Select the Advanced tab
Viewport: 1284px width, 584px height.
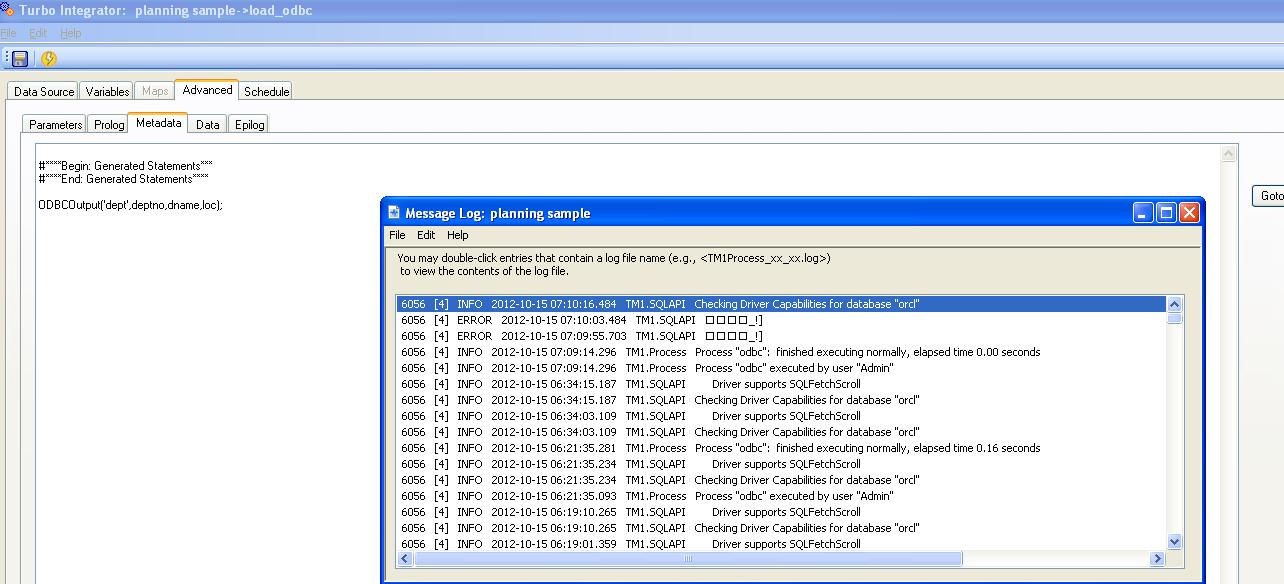click(207, 90)
